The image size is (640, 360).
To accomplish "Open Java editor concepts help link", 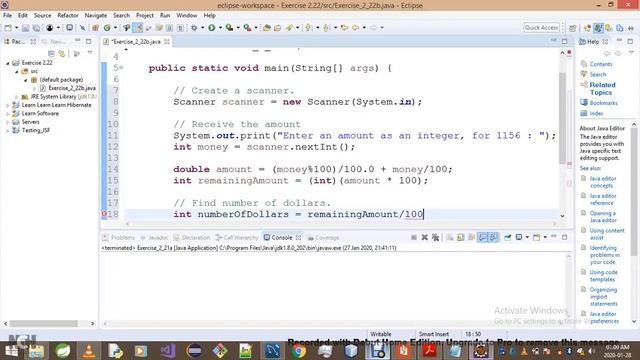I will pos(602,182).
